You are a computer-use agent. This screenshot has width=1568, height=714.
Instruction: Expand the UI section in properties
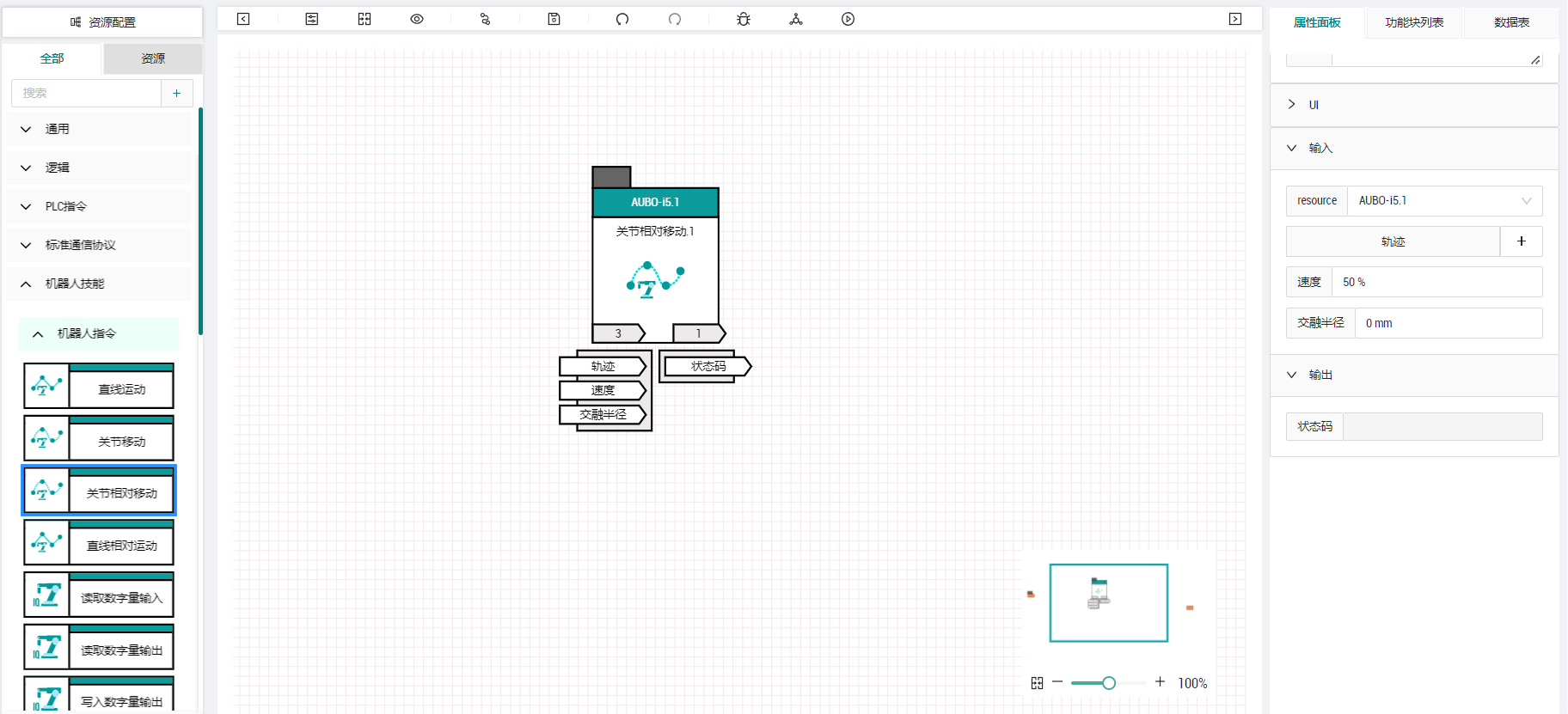coord(1414,105)
